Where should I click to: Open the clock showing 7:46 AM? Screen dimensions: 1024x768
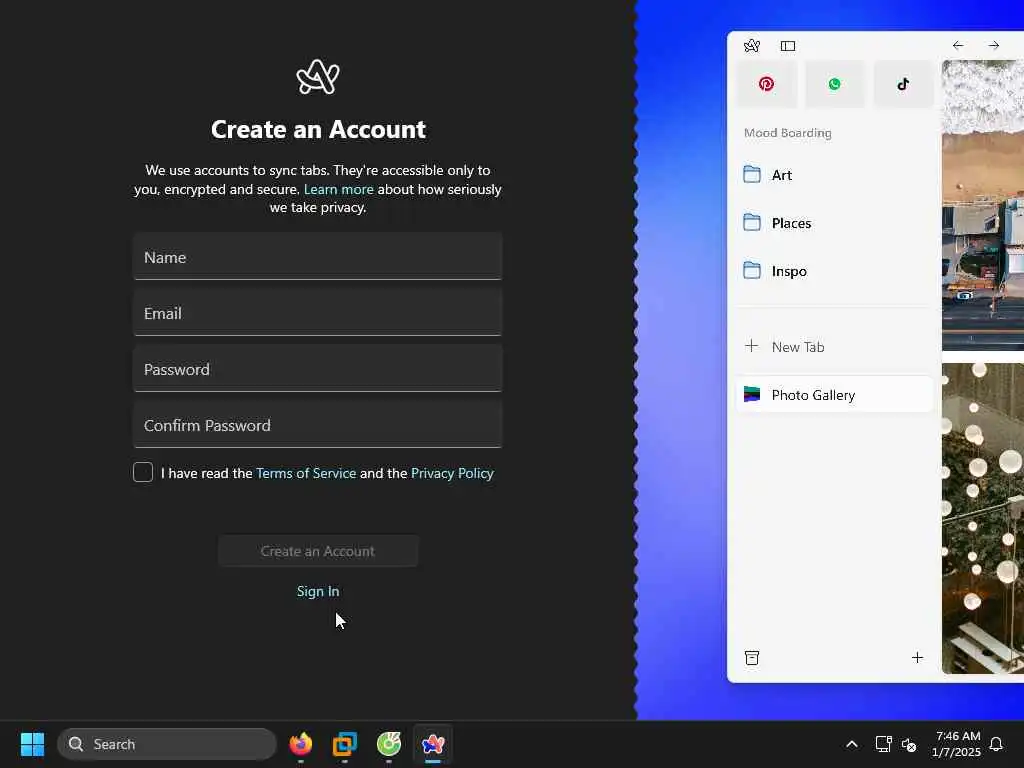click(x=956, y=744)
